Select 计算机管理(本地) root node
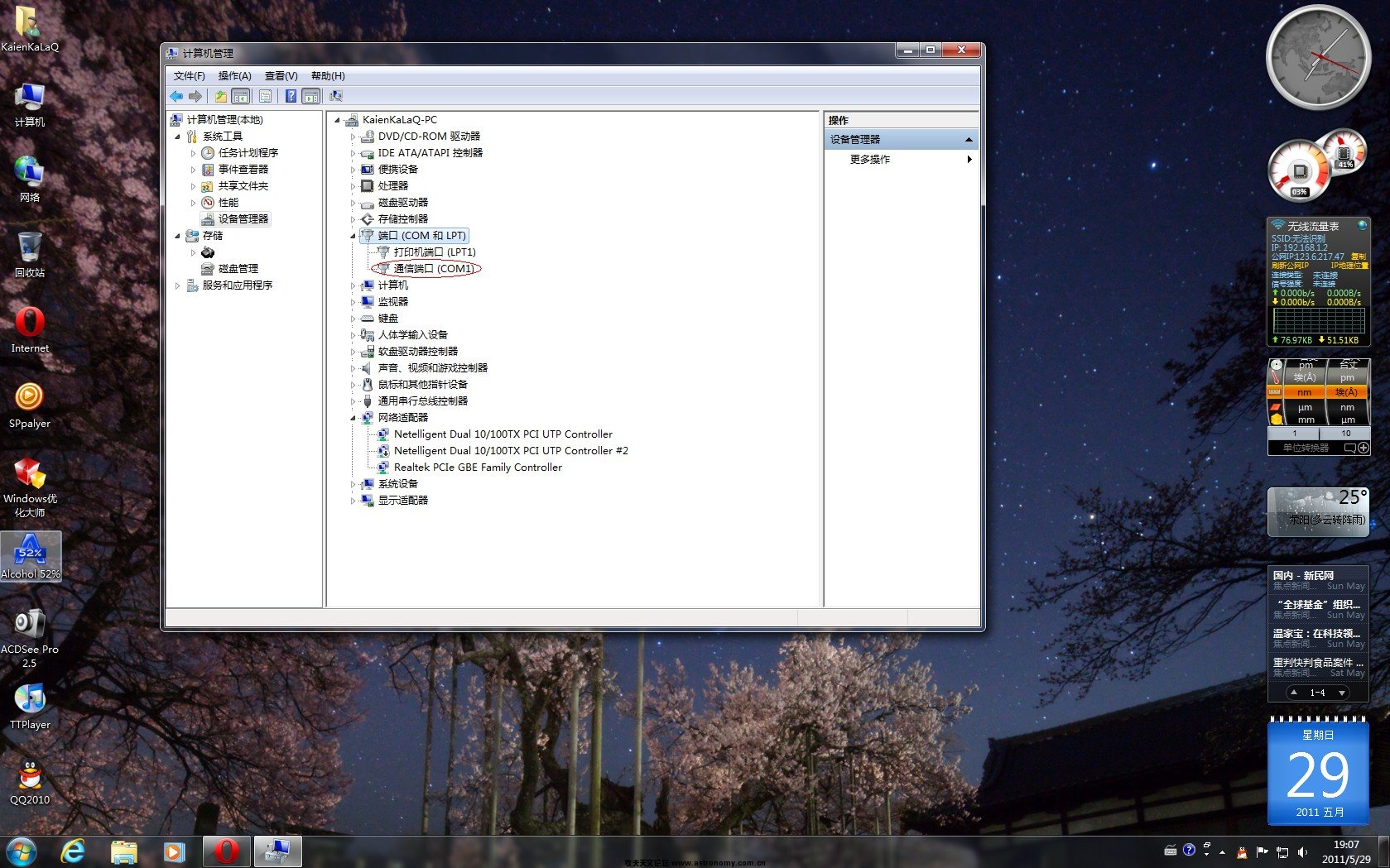This screenshot has height=868, width=1390. [224, 120]
